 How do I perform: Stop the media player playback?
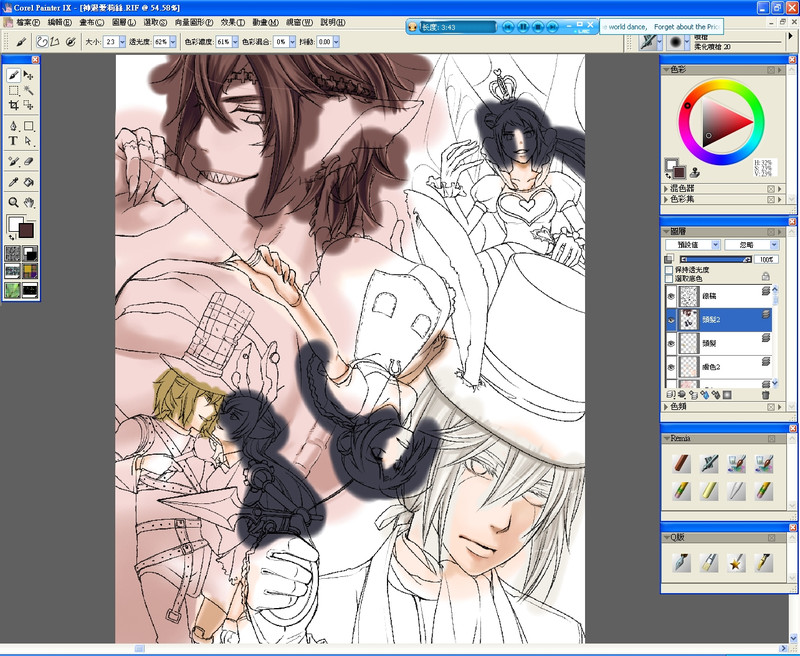[538, 27]
